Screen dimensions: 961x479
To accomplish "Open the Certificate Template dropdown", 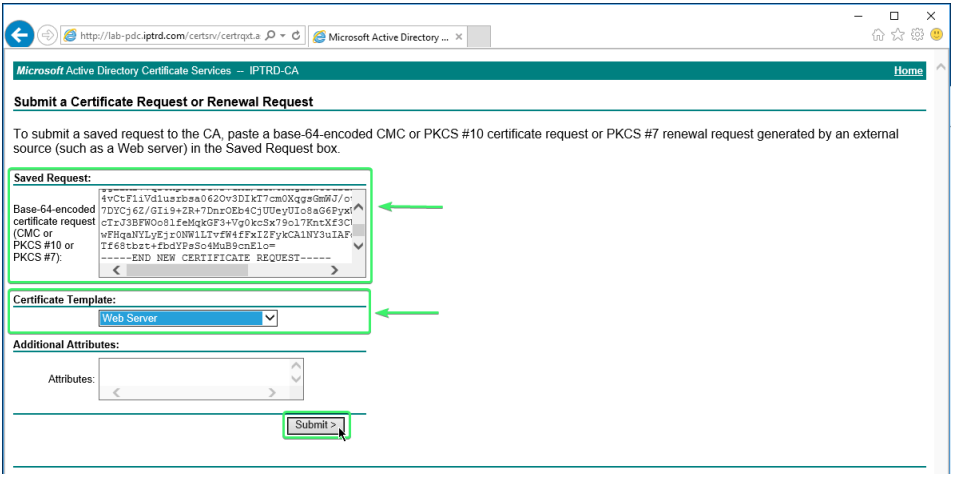I will (x=188, y=318).
